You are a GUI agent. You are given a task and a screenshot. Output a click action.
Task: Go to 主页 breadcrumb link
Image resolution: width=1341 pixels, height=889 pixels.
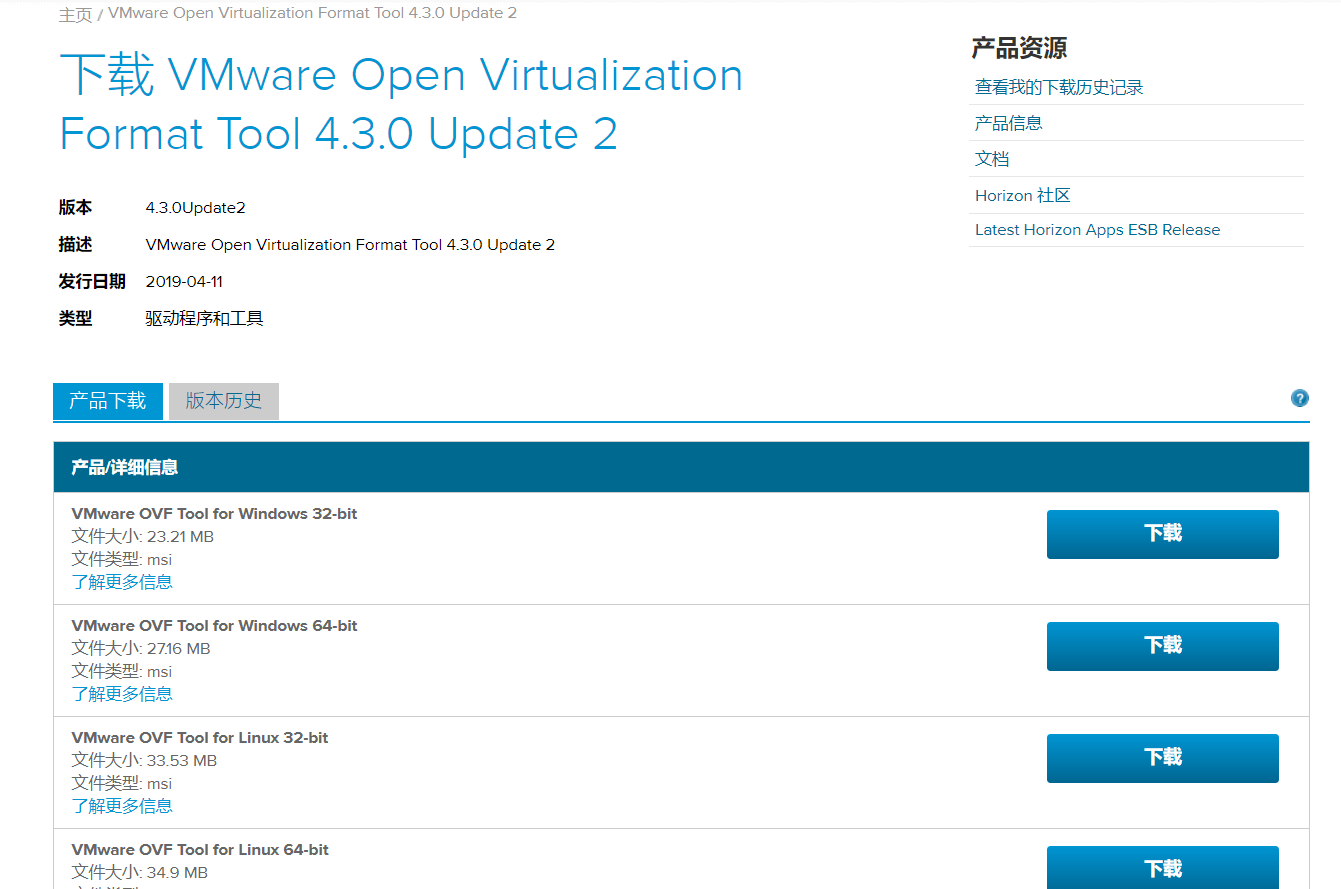[x=75, y=14]
